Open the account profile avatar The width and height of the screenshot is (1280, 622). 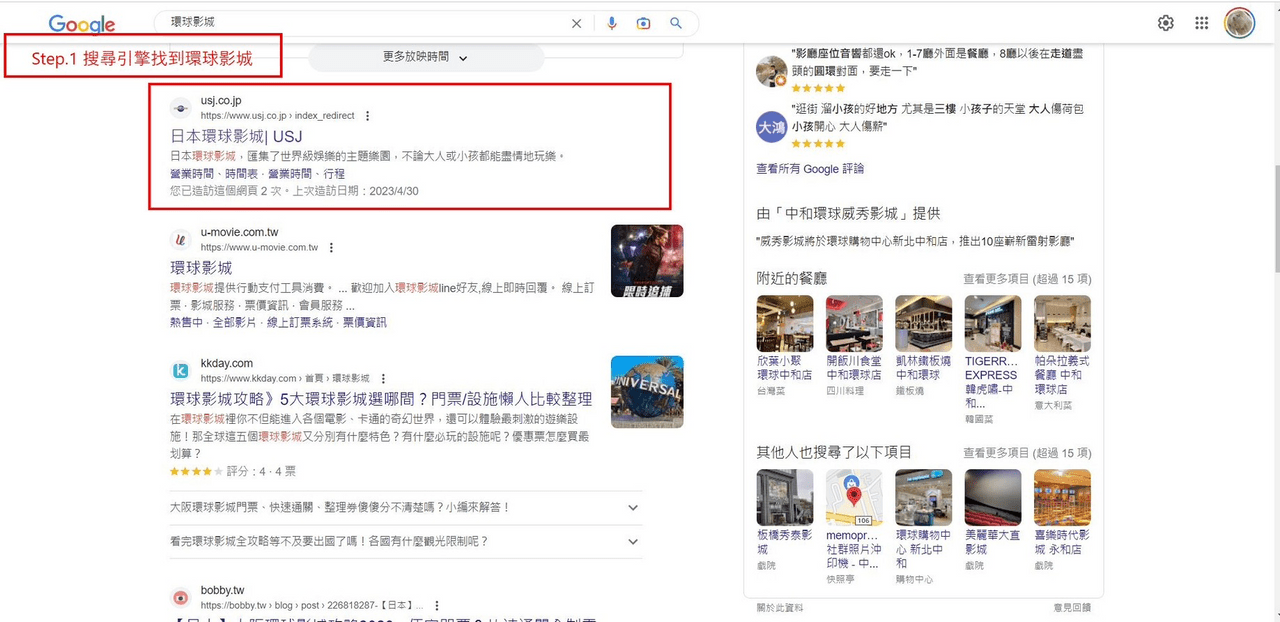tap(1240, 23)
